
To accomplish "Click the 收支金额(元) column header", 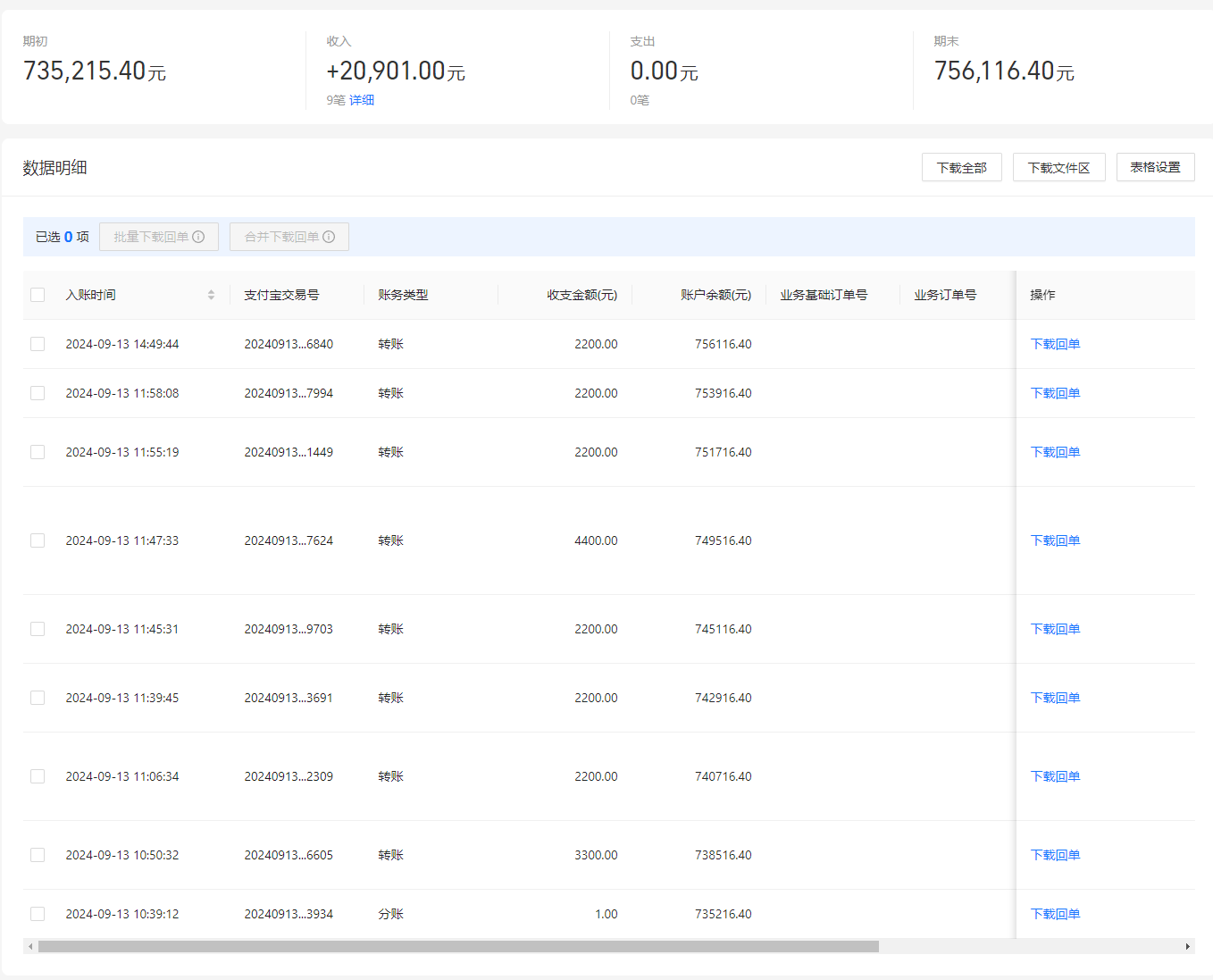I will tap(582, 295).
